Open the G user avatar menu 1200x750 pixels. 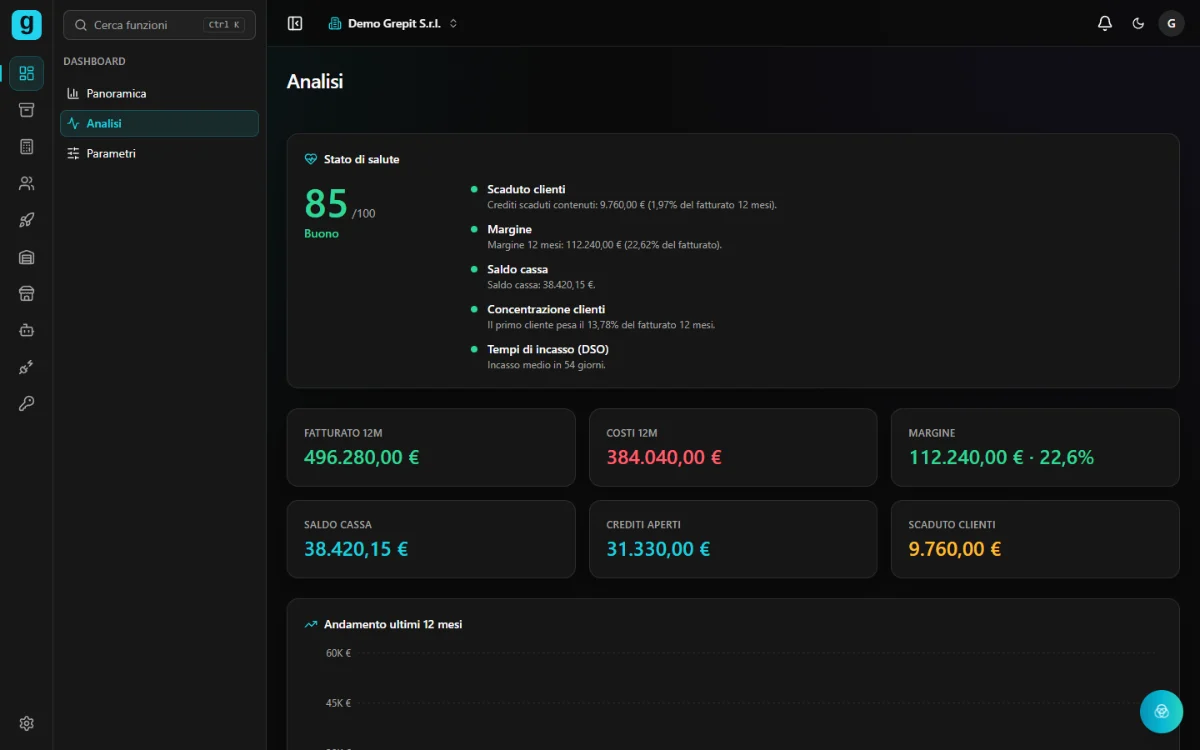coord(1171,23)
